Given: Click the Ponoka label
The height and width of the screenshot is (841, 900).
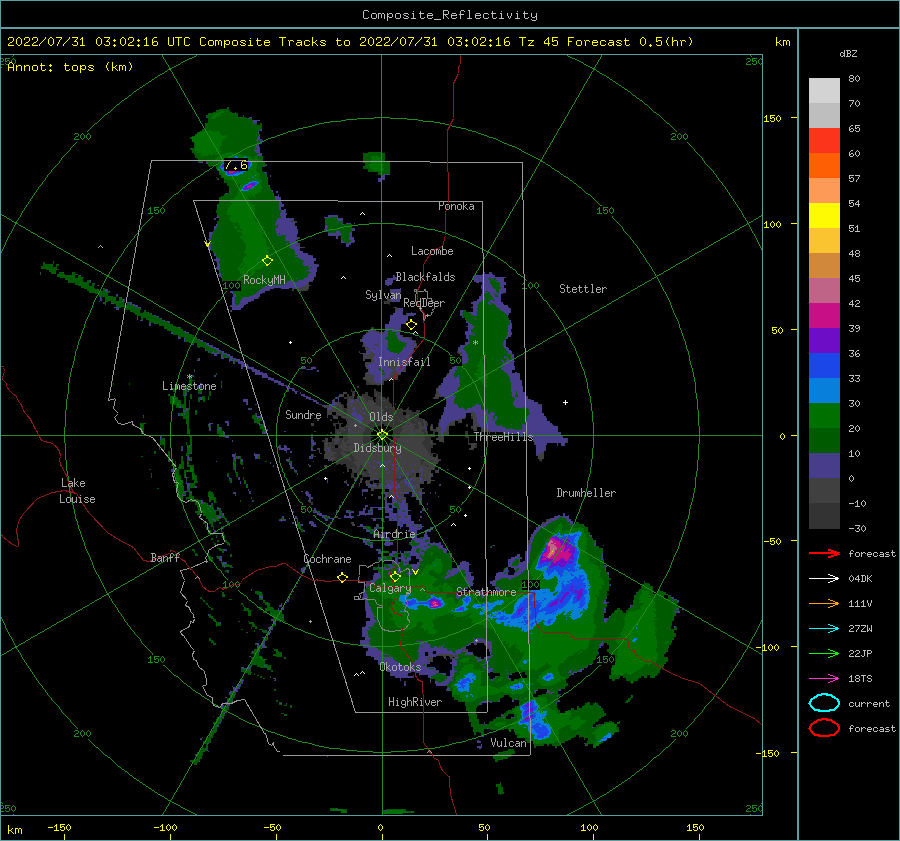Looking at the screenshot, I should tap(456, 206).
